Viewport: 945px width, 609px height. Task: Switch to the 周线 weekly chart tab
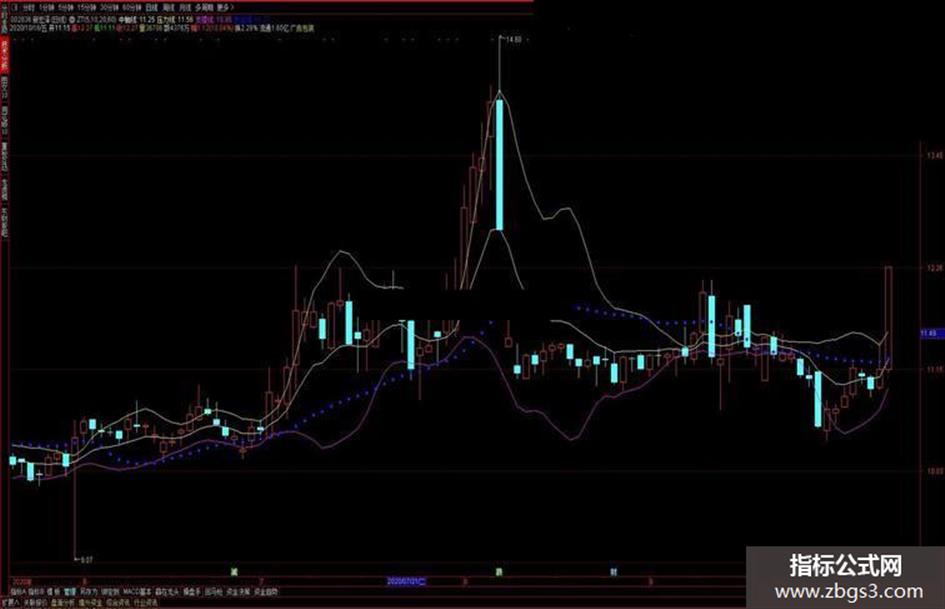coord(168,8)
